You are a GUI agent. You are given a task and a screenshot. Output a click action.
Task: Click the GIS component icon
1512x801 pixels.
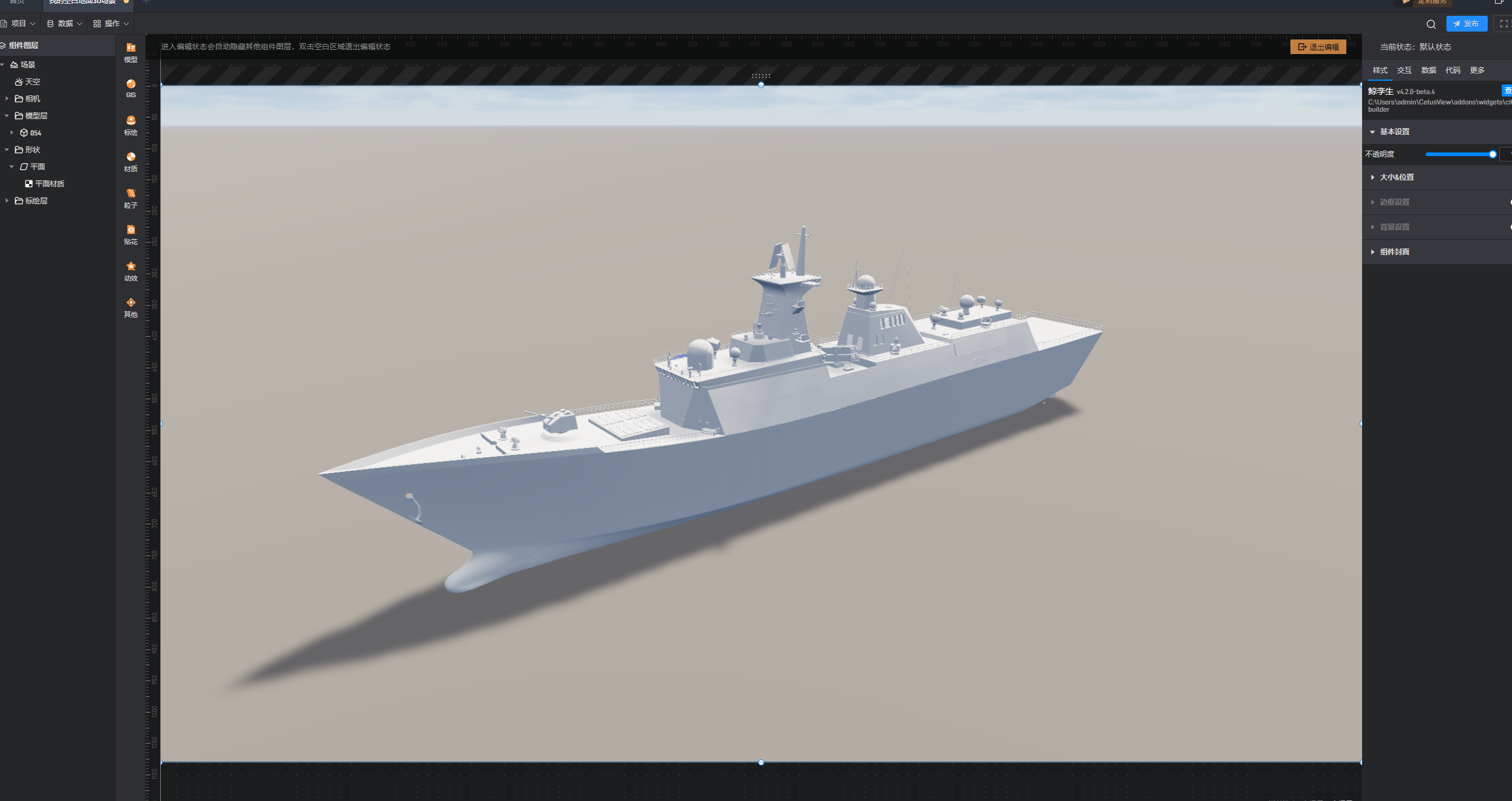pos(131,88)
